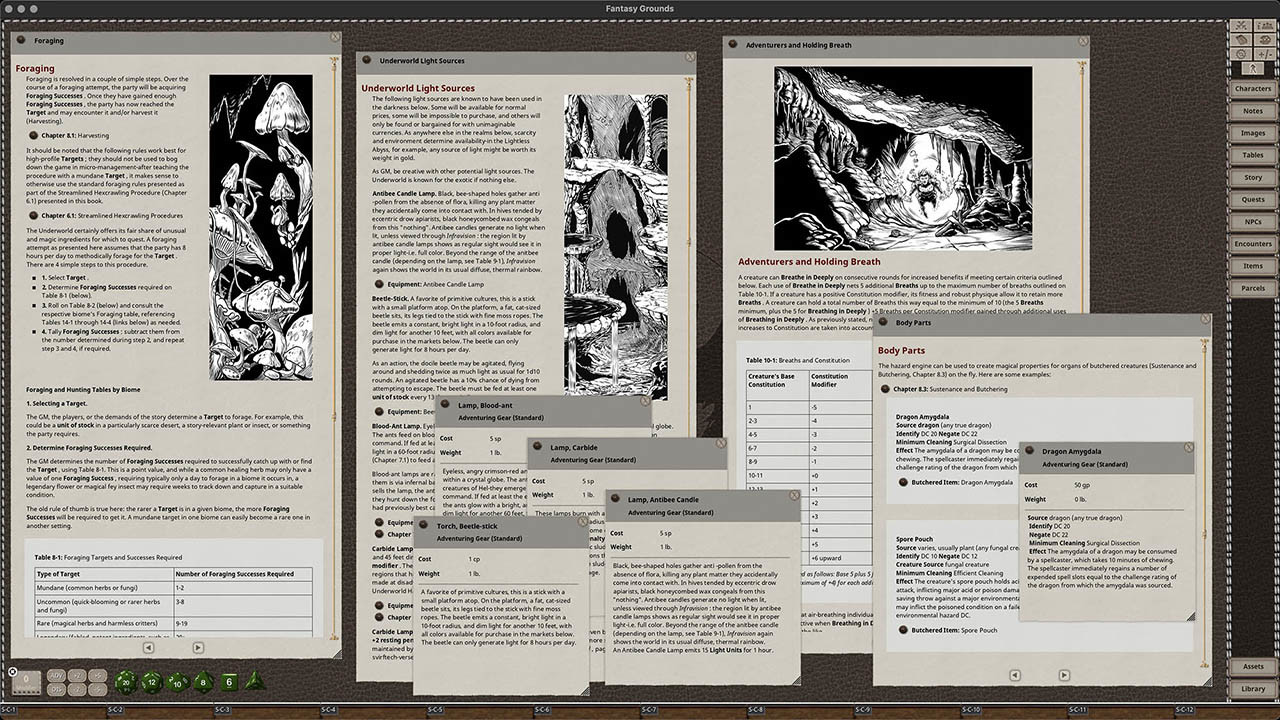Click the modifier value box
The image size is (1280, 720).
[26, 683]
